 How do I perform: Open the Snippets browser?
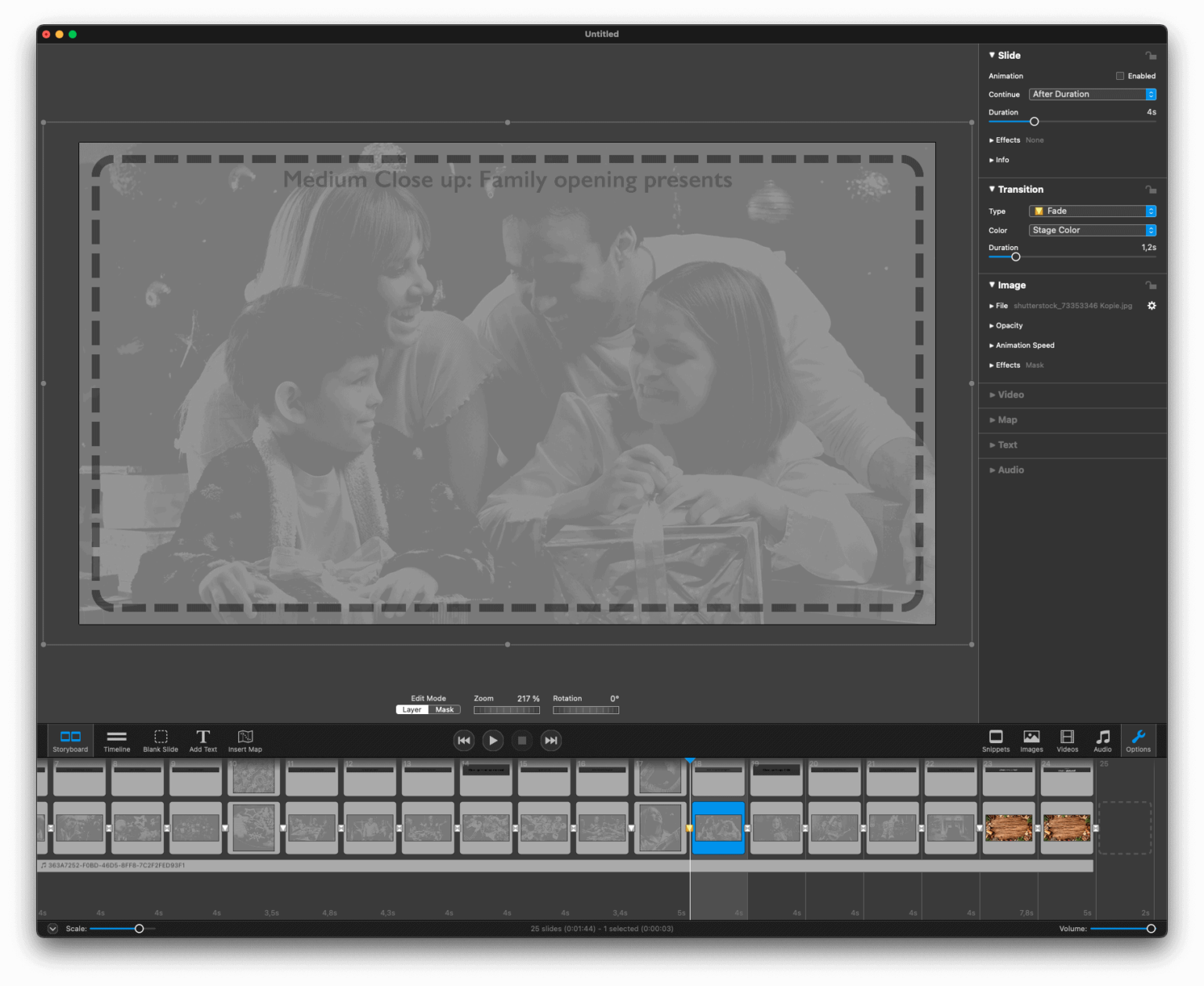[x=995, y=740]
